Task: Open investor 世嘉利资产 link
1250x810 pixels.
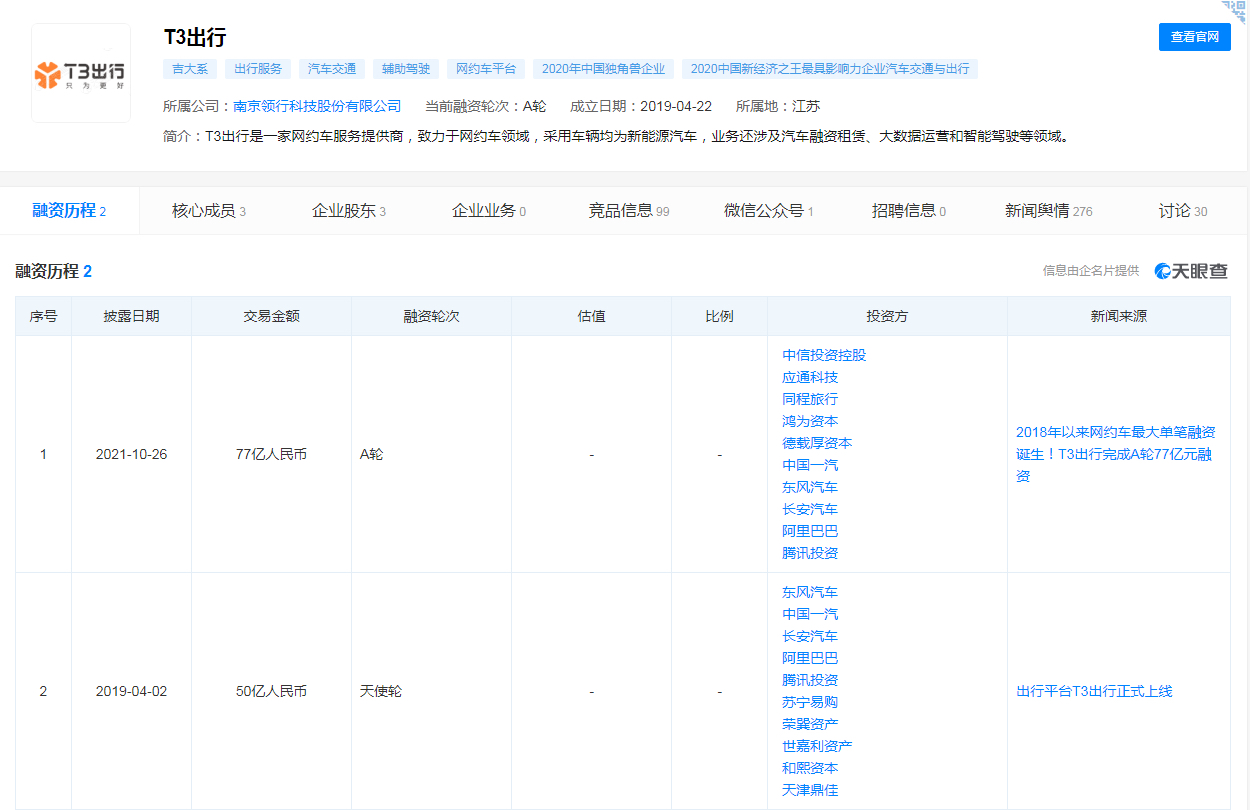Action: 817,746
